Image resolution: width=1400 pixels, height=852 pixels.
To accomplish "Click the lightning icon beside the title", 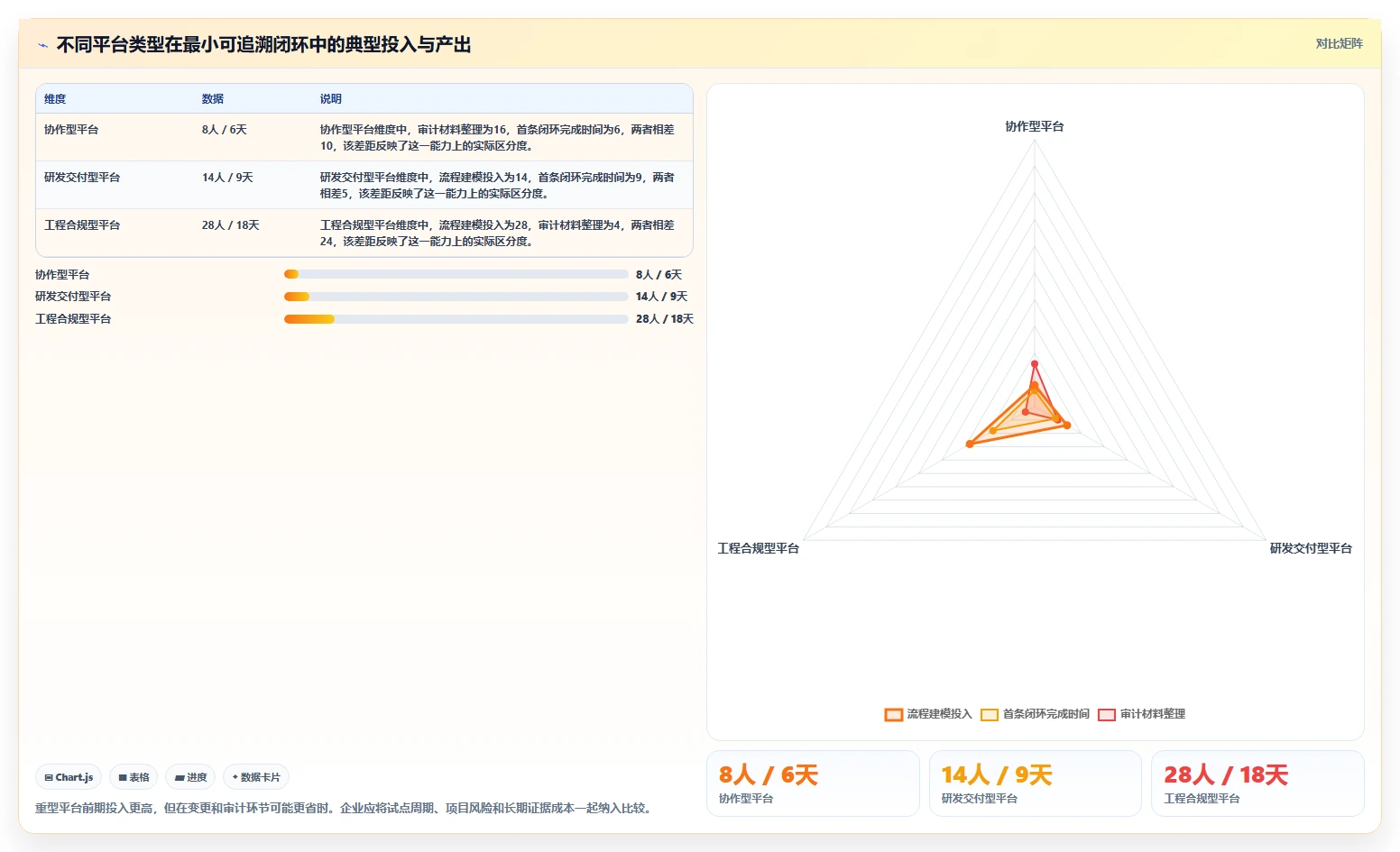I will tap(42, 45).
